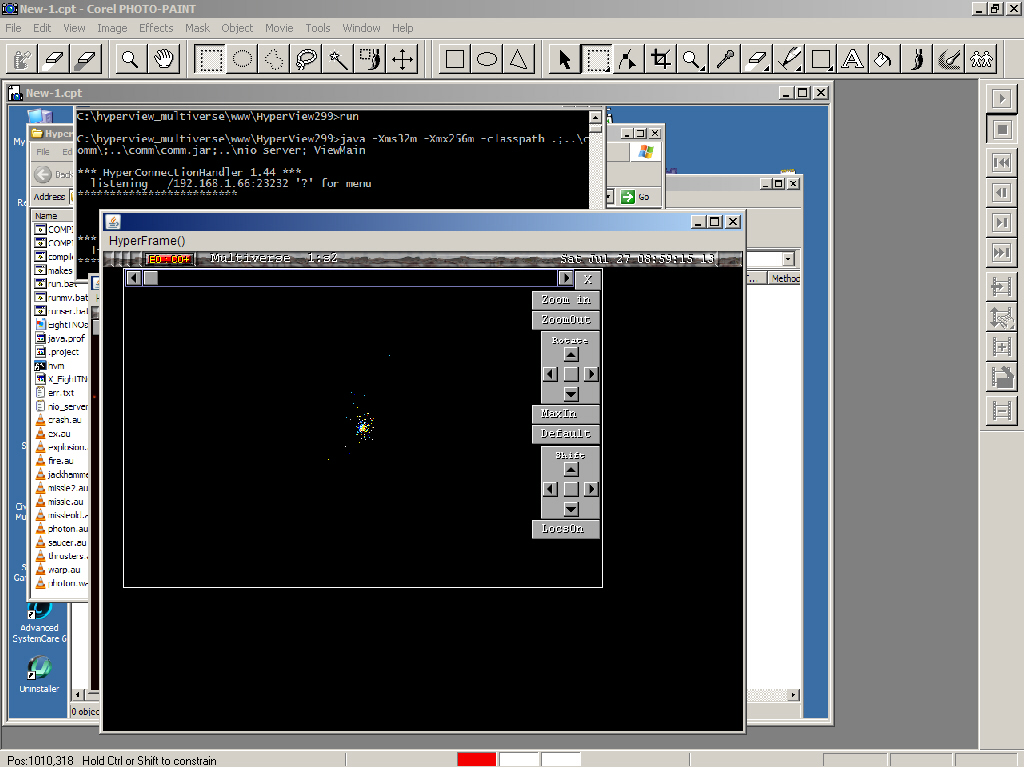Image resolution: width=1024 pixels, height=768 pixels.
Task: Click the Default view button
Action: (x=566, y=434)
